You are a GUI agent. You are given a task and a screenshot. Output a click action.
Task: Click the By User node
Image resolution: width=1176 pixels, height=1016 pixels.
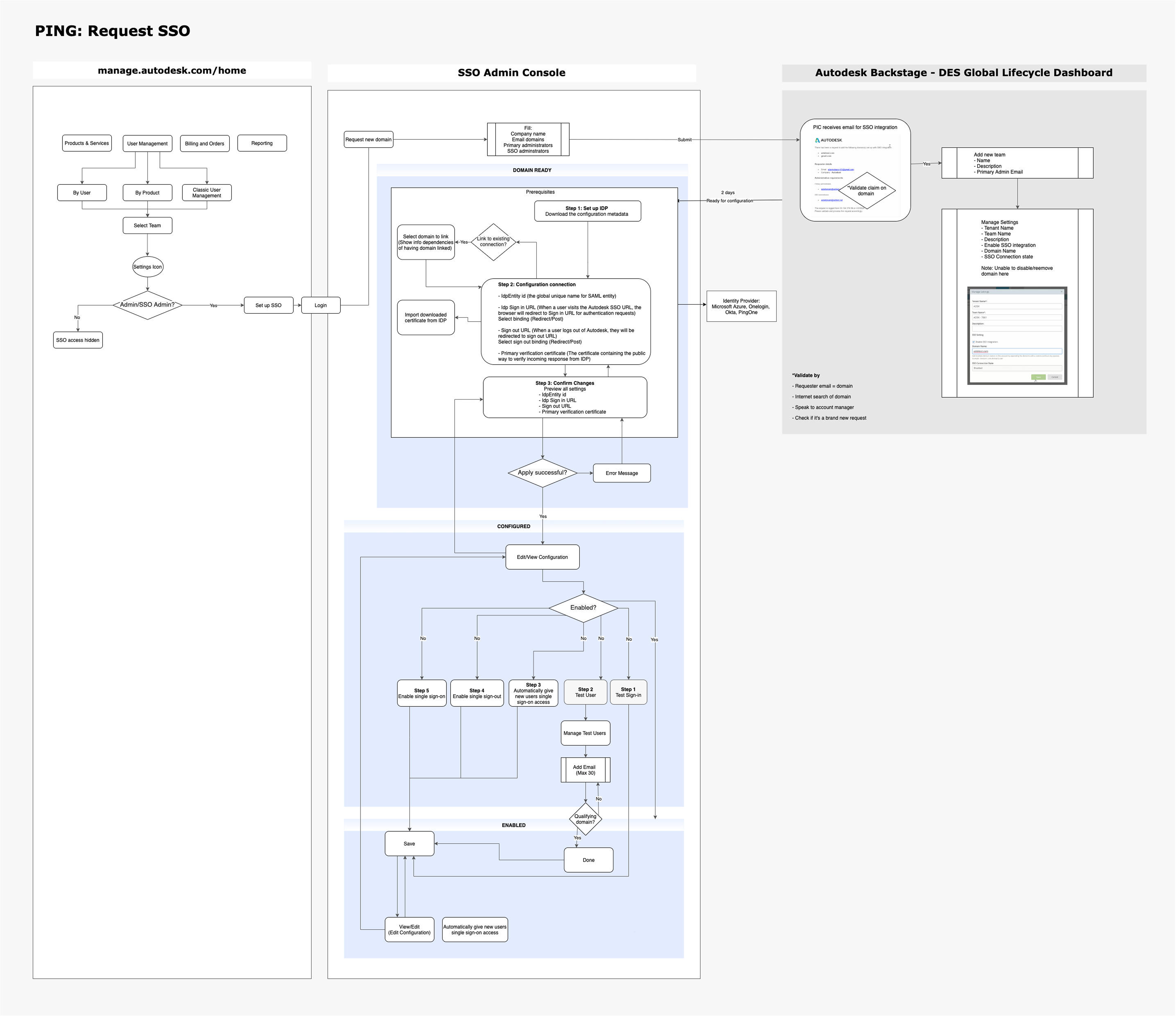[x=82, y=192]
